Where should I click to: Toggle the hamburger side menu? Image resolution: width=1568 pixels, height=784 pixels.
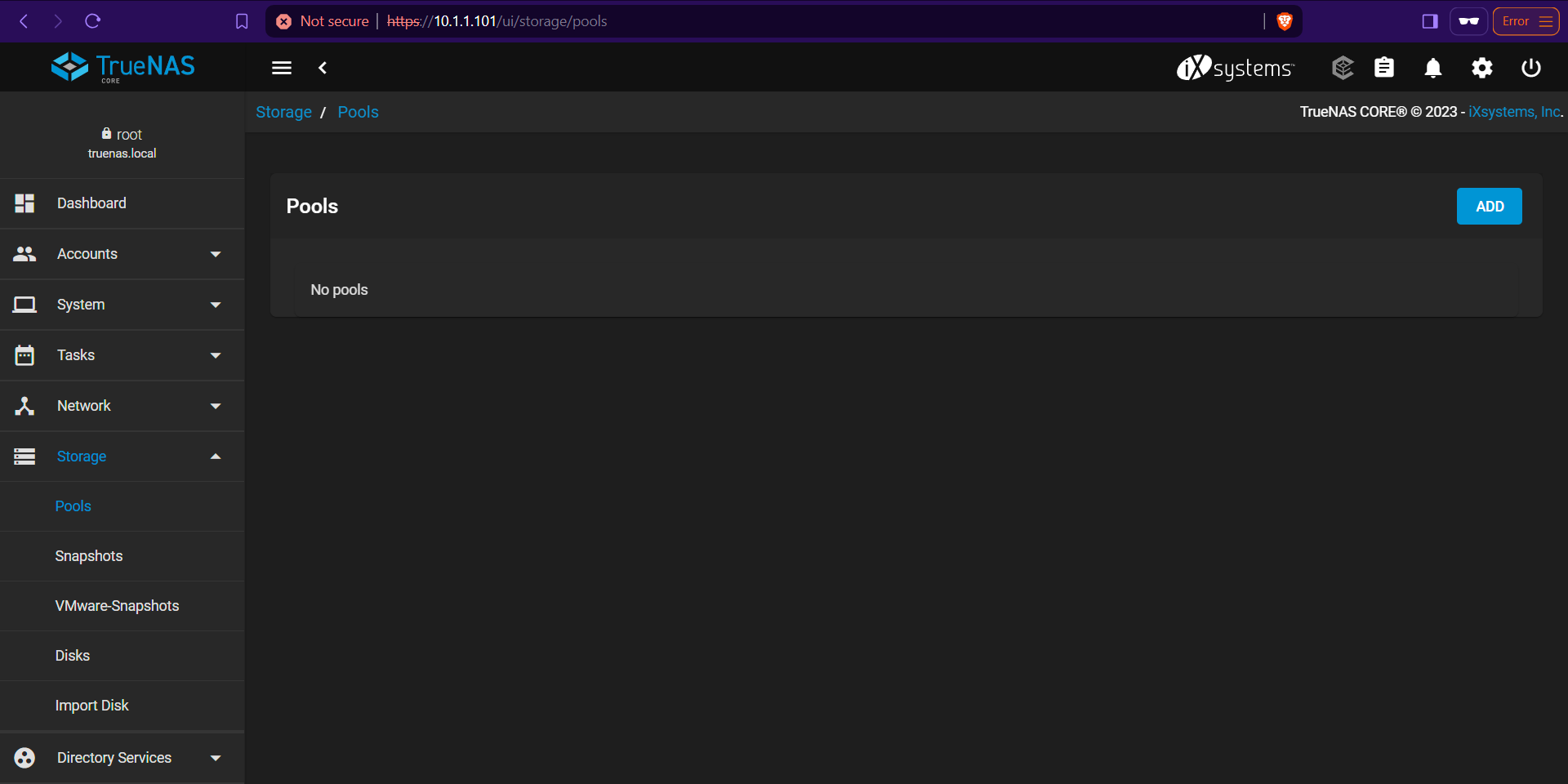tap(282, 68)
